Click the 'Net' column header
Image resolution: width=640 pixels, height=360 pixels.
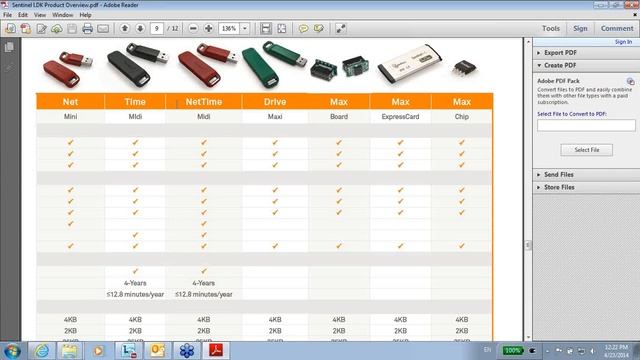click(x=70, y=102)
